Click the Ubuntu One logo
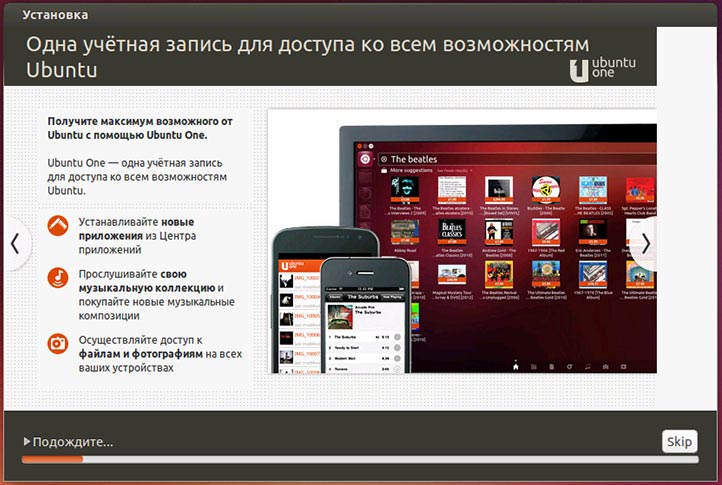722x485 pixels. point(602,69)
